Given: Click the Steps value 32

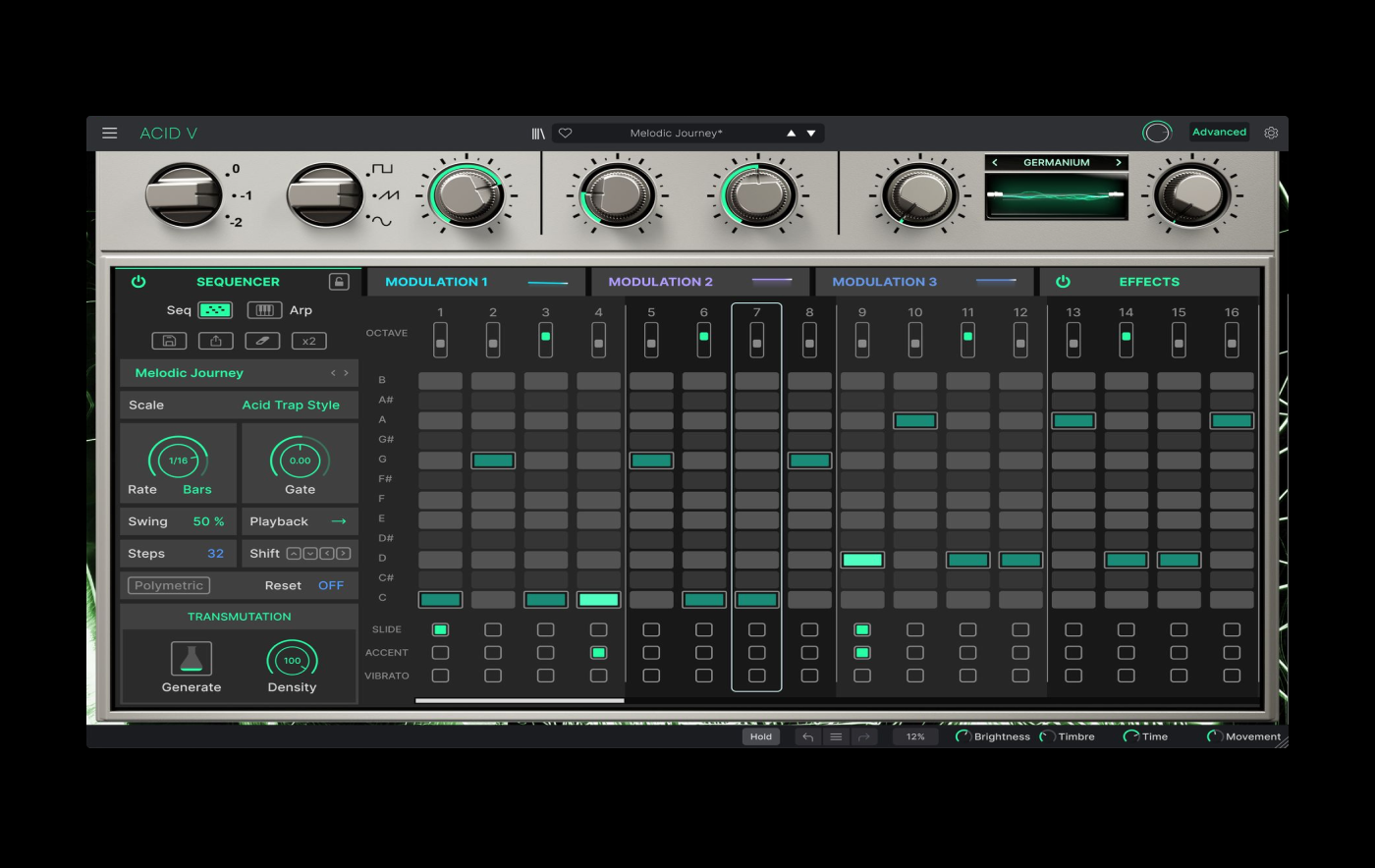Looking at the screenshot, I should pyautogui.click(x=215, y=554).
